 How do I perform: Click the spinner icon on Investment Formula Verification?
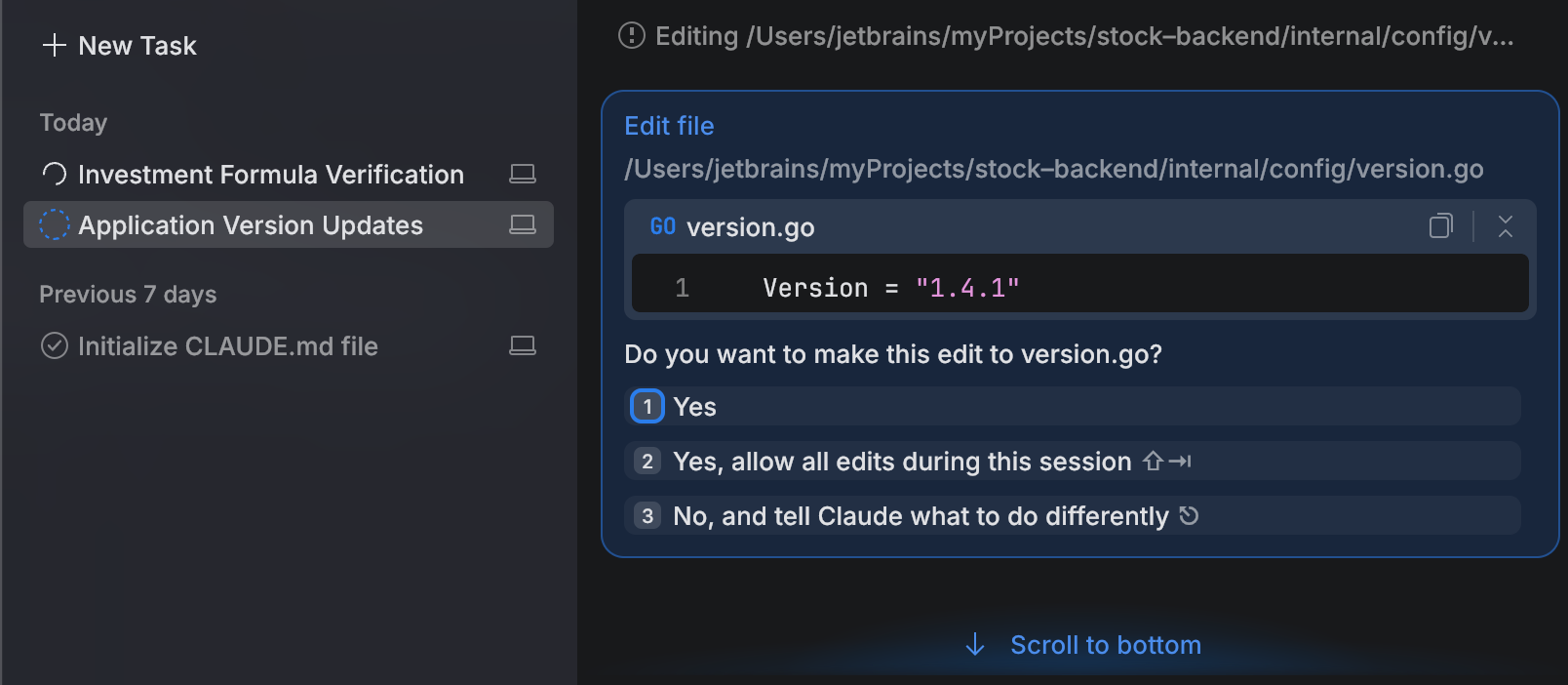(x=54, y=174)
